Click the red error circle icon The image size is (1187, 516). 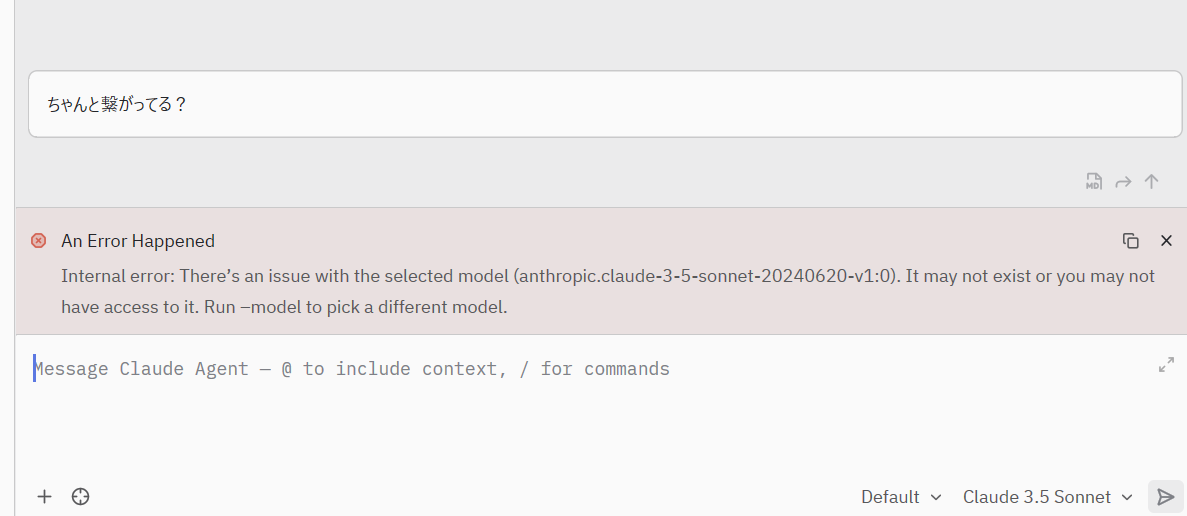click(x=39, y=240)
